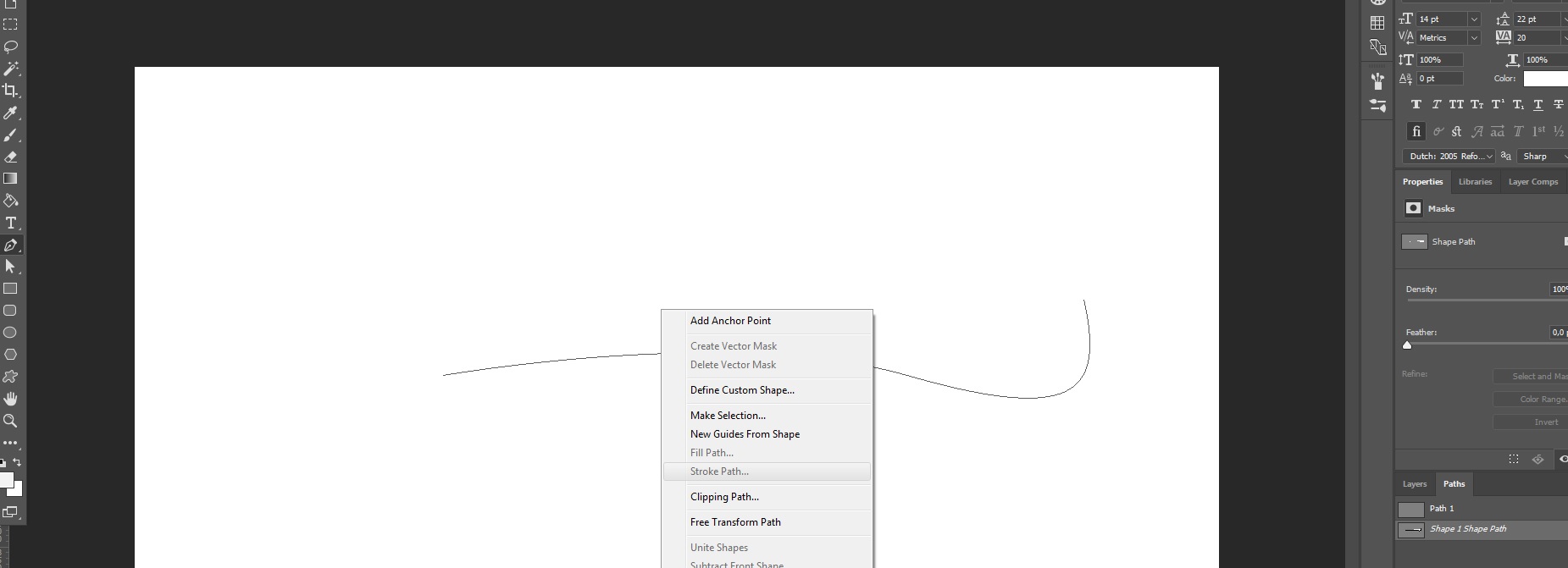Select the Lasso tool
This screenshot has width=1568, height=568.
(10, 47)
